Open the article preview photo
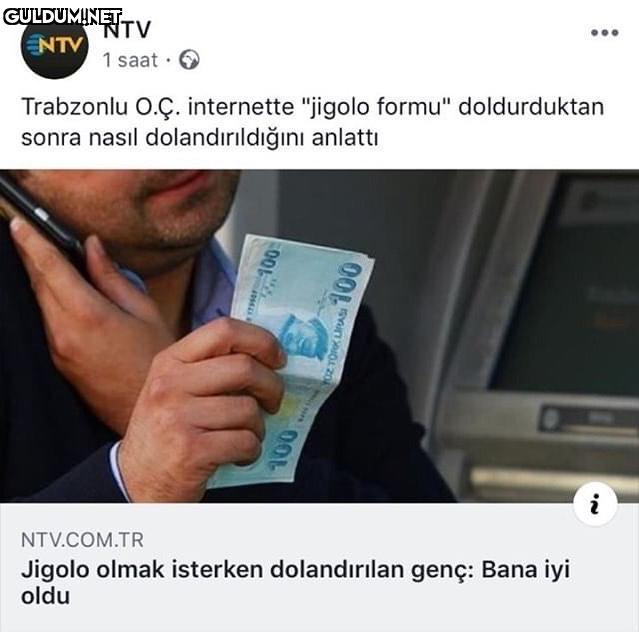This screenshot has height=632, width=639. (320, 336)
